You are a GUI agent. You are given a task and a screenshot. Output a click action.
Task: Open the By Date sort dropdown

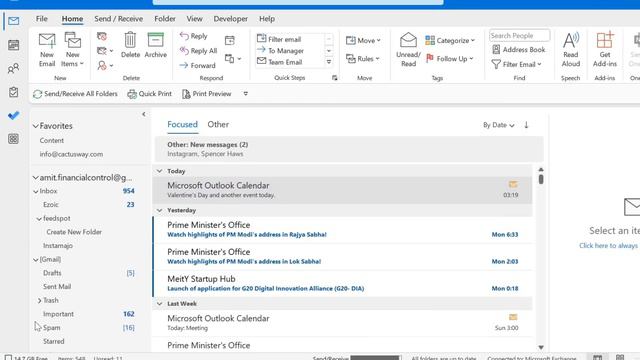pos(498,125)
